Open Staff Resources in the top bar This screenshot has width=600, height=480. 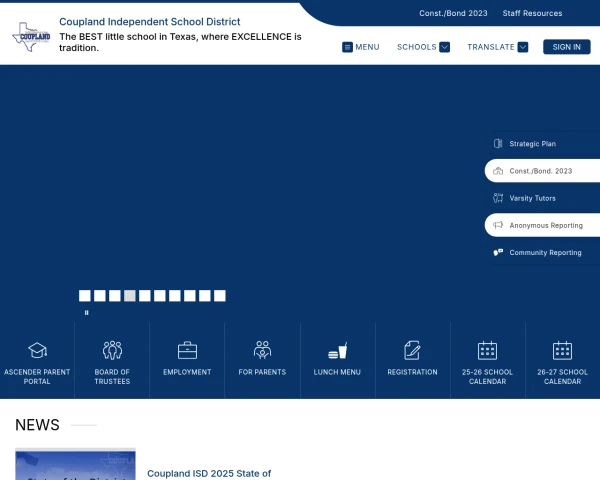[532, 13]
